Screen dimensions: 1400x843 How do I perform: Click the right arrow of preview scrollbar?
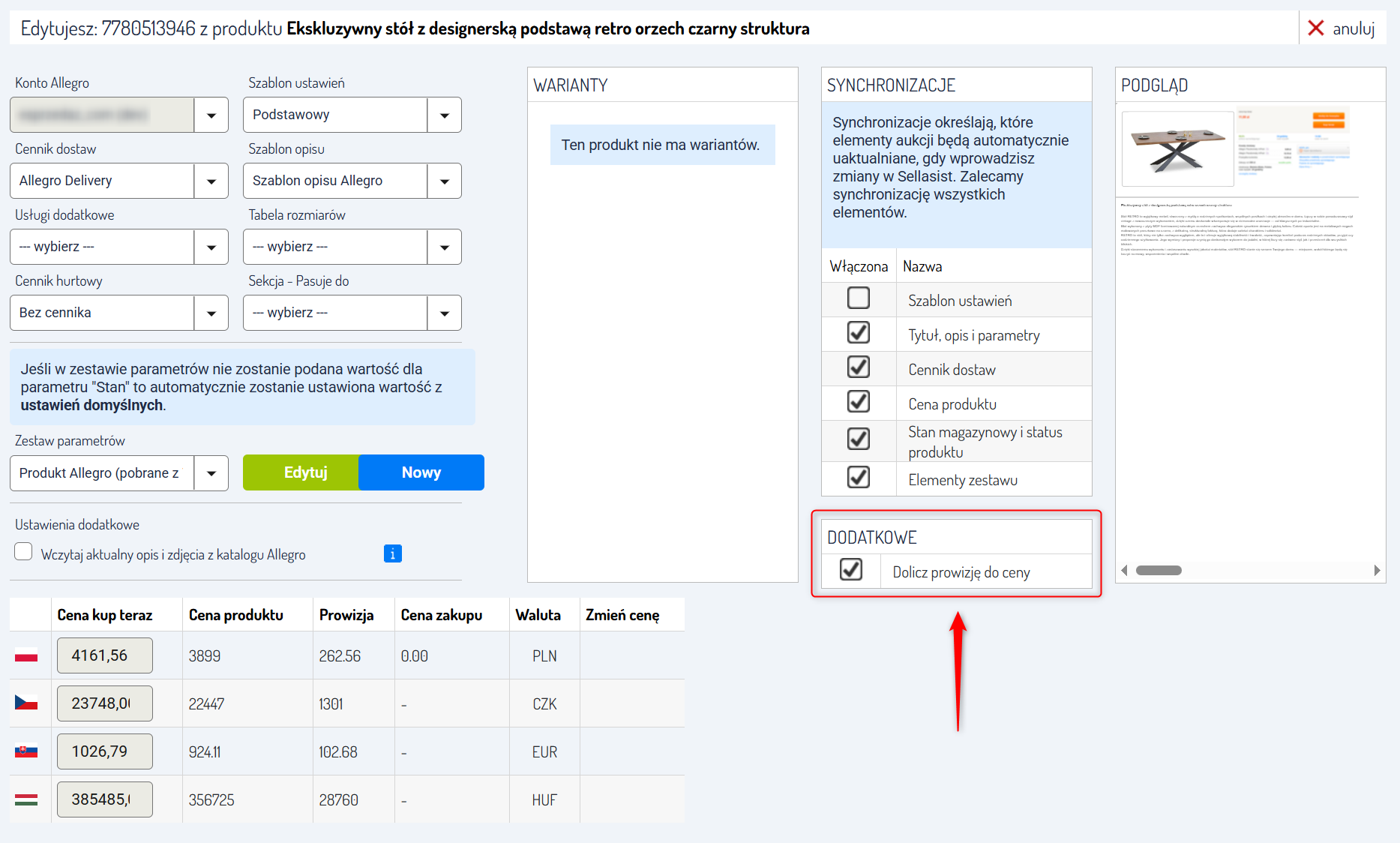pos(1377,571)
